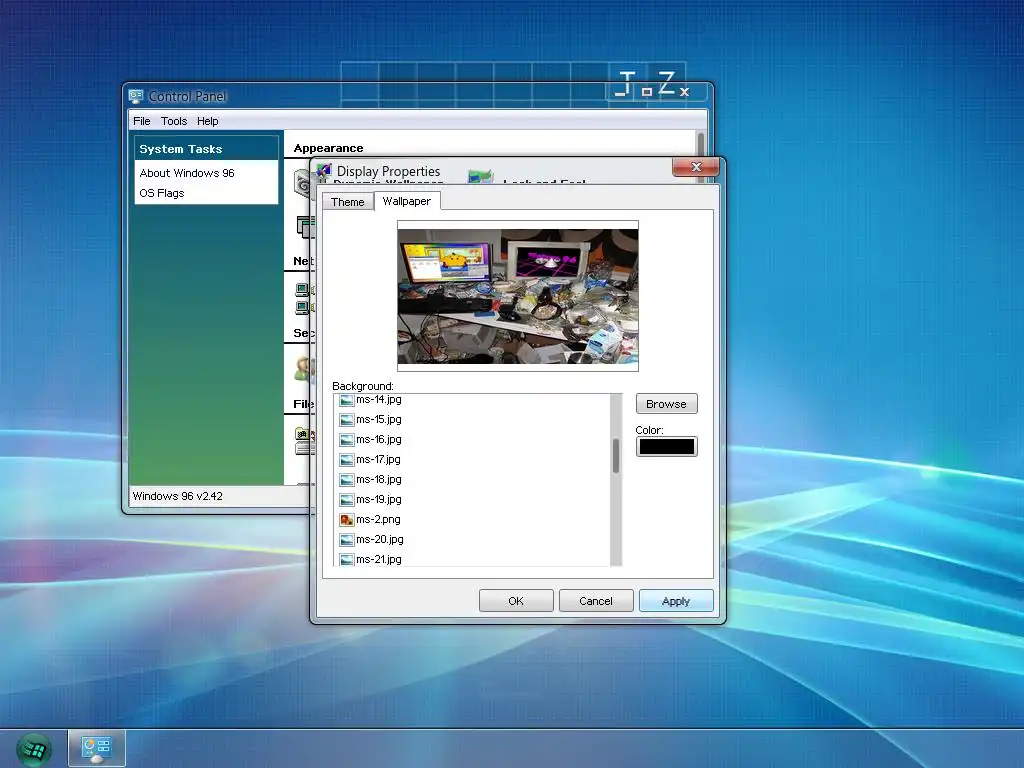Select the ms-2.png filename
This screenshot has width=1024, height=768.
coord(378,519)
